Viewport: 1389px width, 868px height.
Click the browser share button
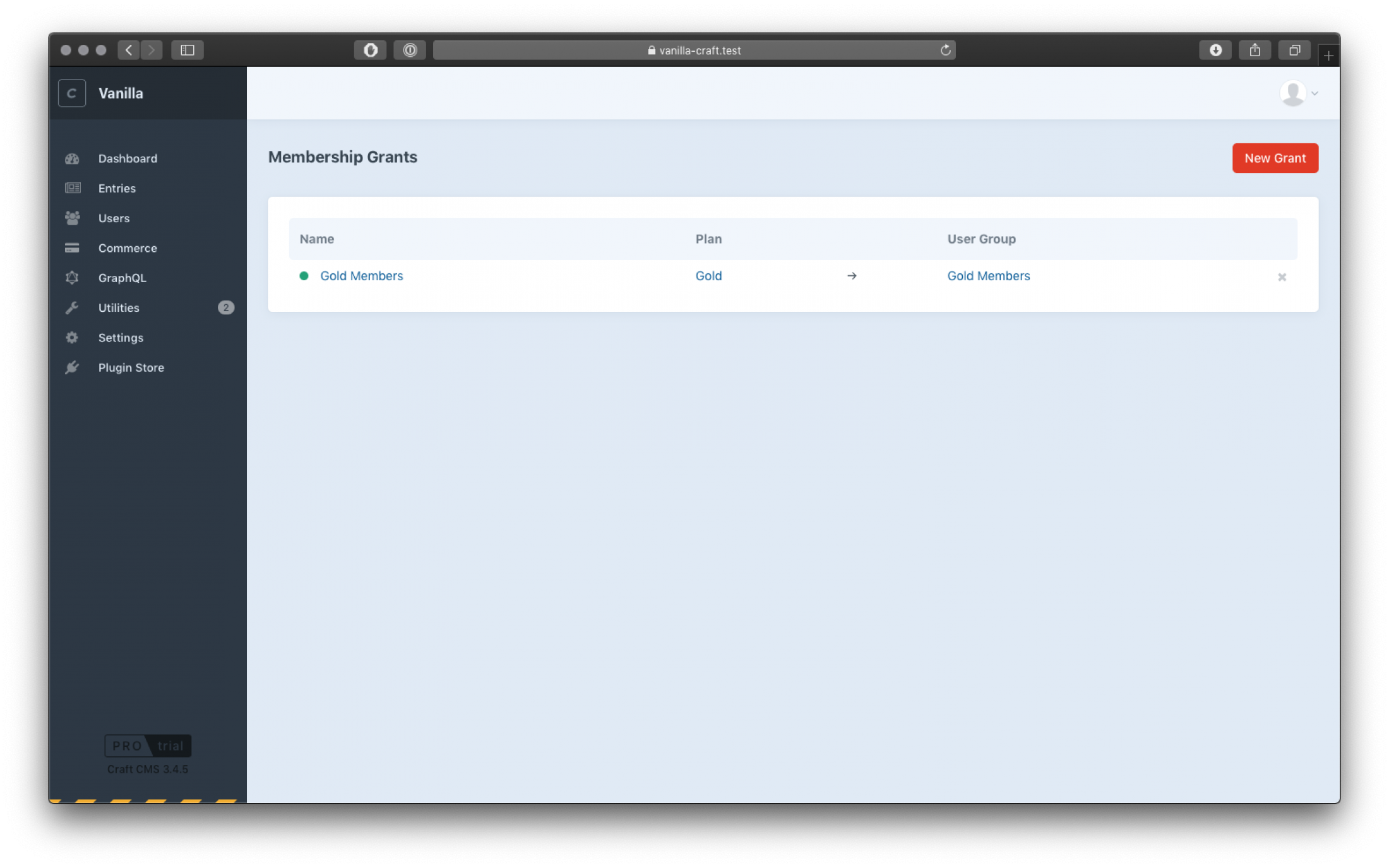pyautogui.click(x=1255, y=51)
